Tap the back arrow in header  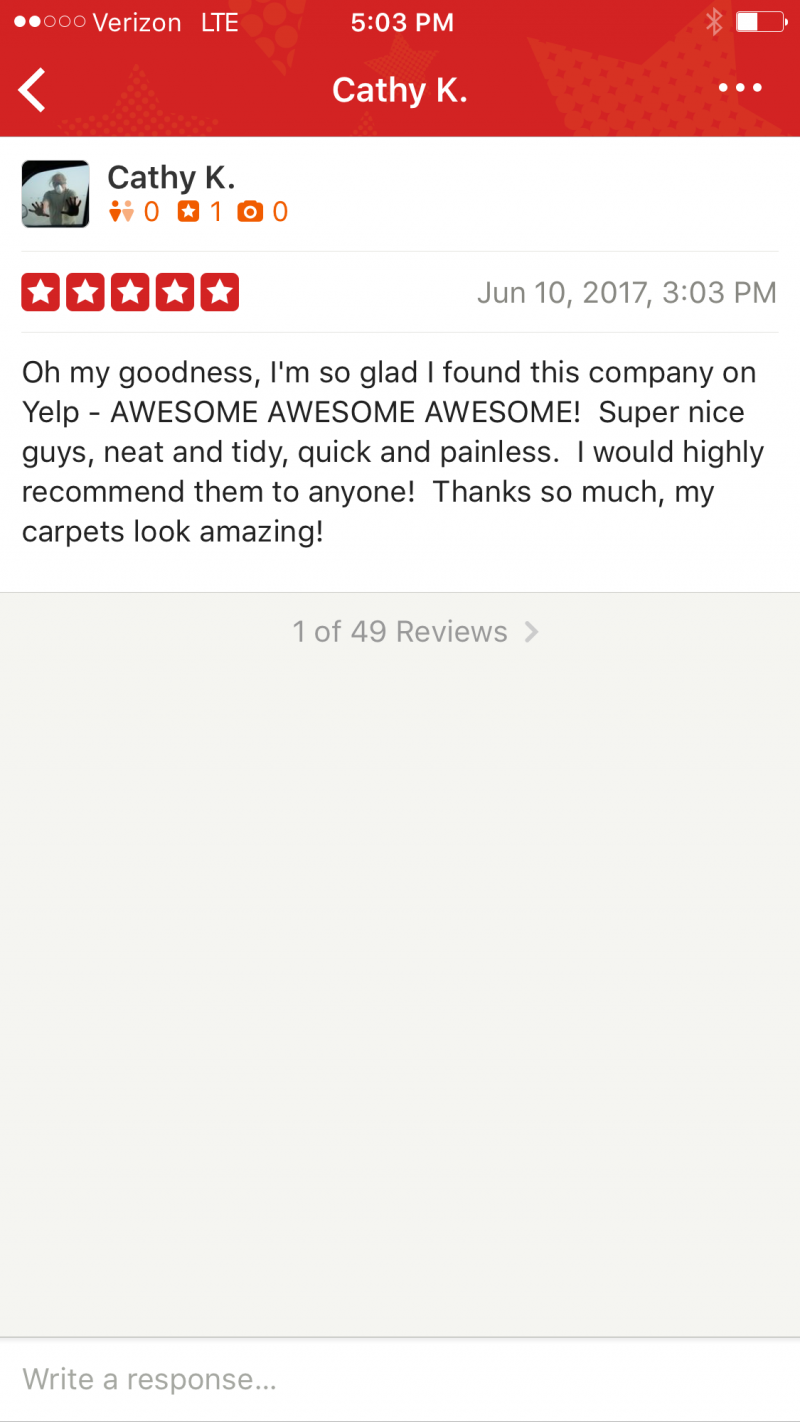32,90
